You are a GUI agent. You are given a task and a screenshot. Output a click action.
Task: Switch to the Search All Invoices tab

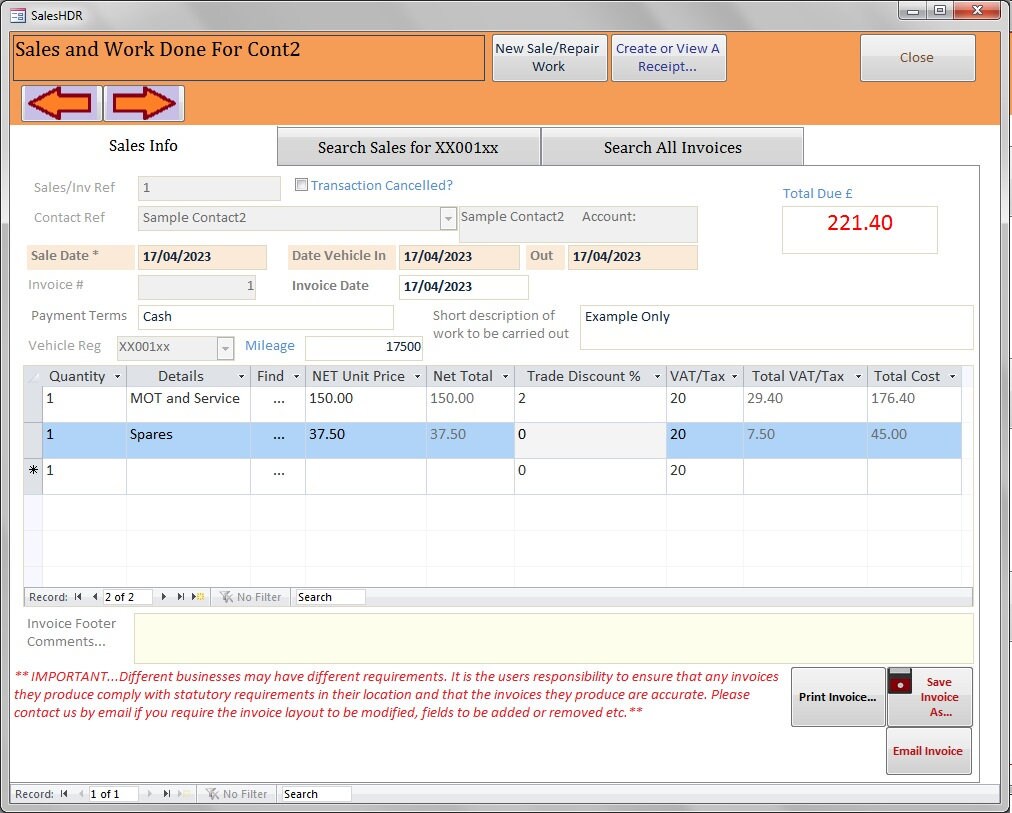(671, 146)
